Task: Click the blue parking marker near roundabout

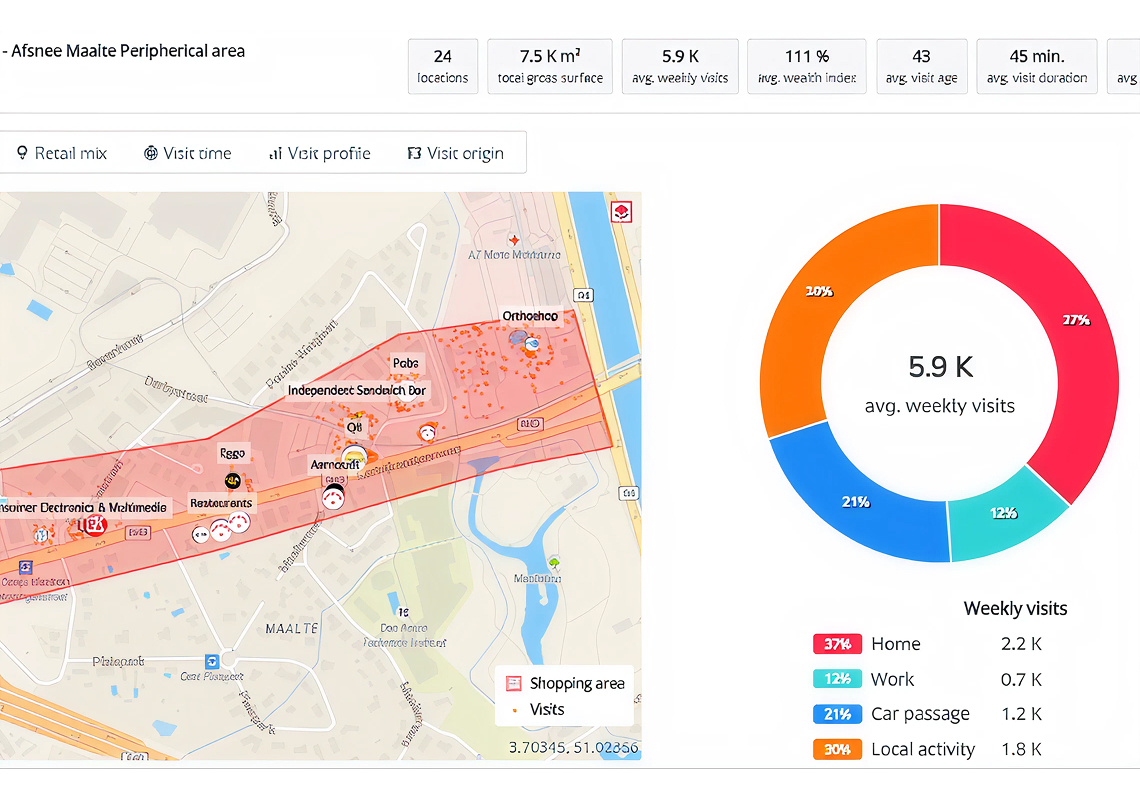Action: 211,661
